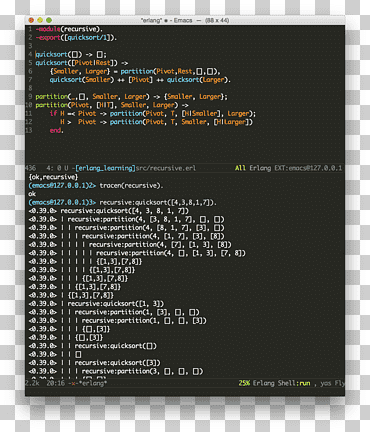Image resolution: width=370 pixels, height=432 pixels.
Task: Click the {ok,recursive} shell output
Action: [x=53, y=177]
